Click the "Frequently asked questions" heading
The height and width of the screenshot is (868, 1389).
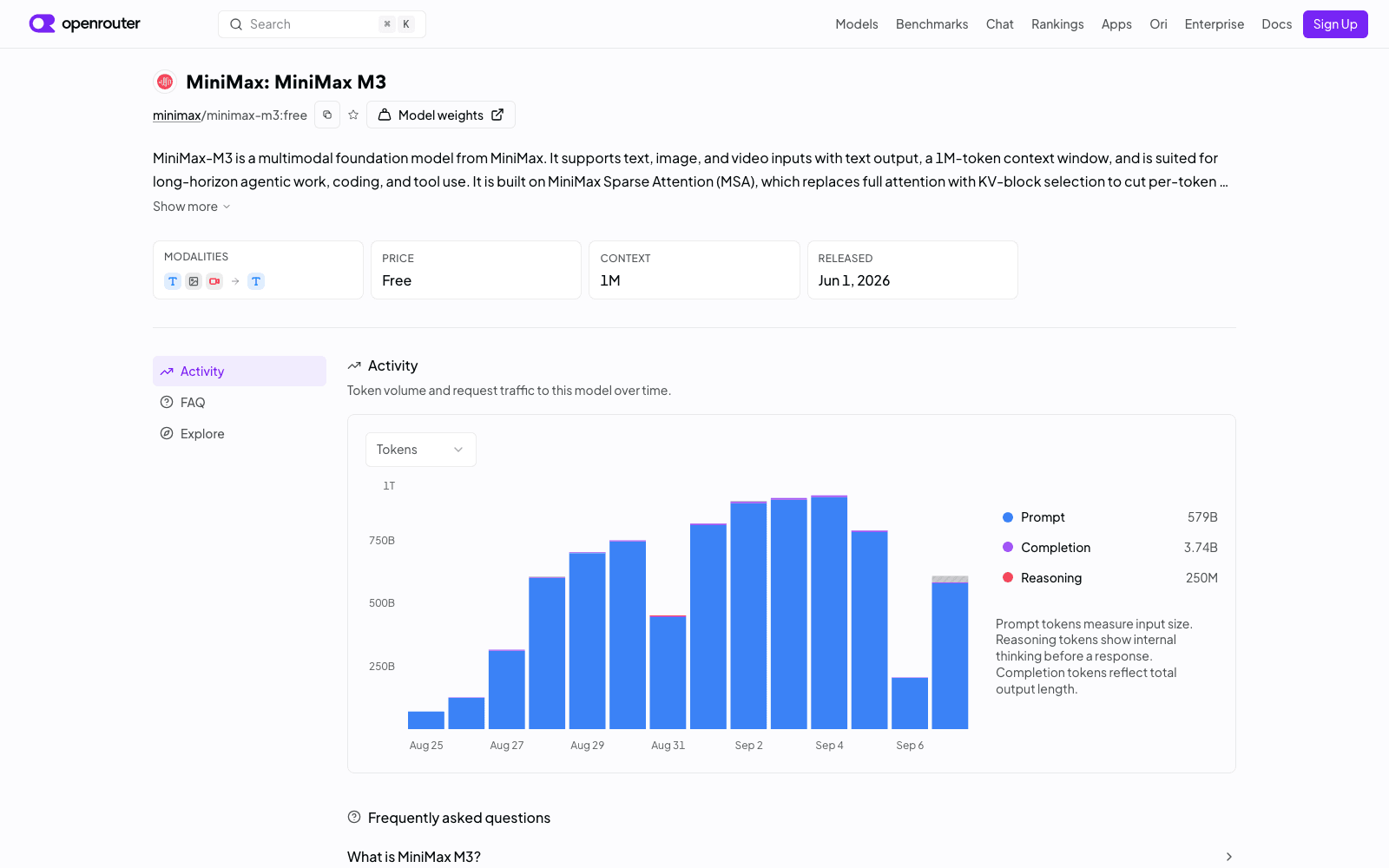(459, 818)
